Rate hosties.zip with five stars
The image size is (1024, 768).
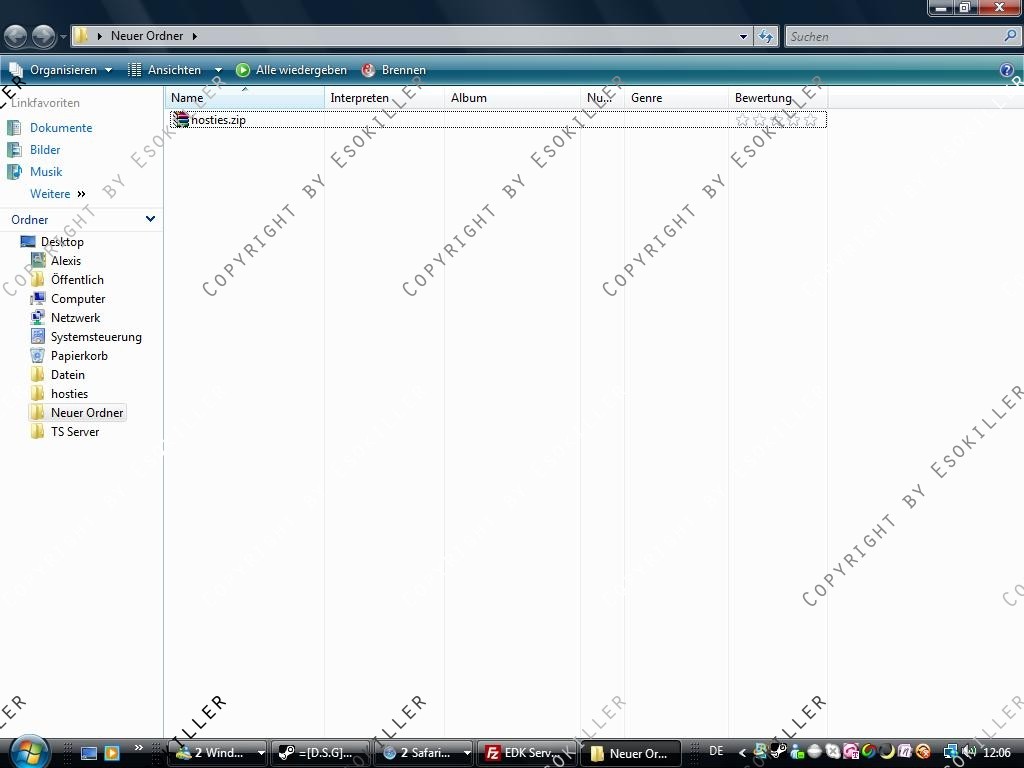click(810, 120)
